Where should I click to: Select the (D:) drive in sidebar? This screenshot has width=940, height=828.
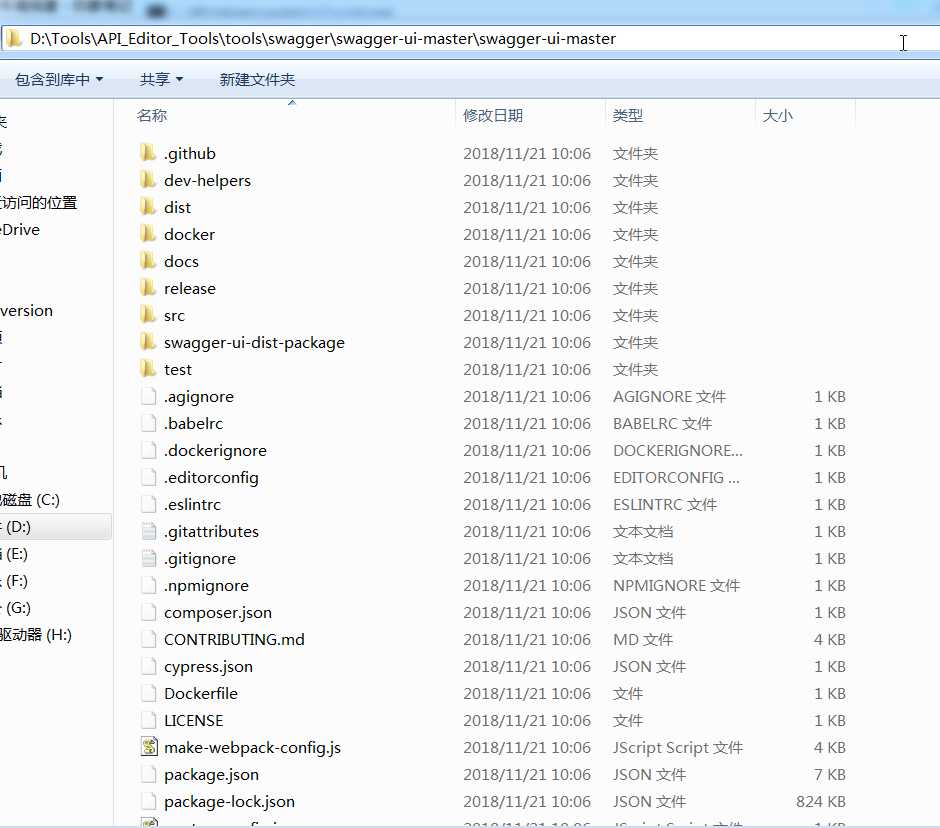tap(55, 527)
